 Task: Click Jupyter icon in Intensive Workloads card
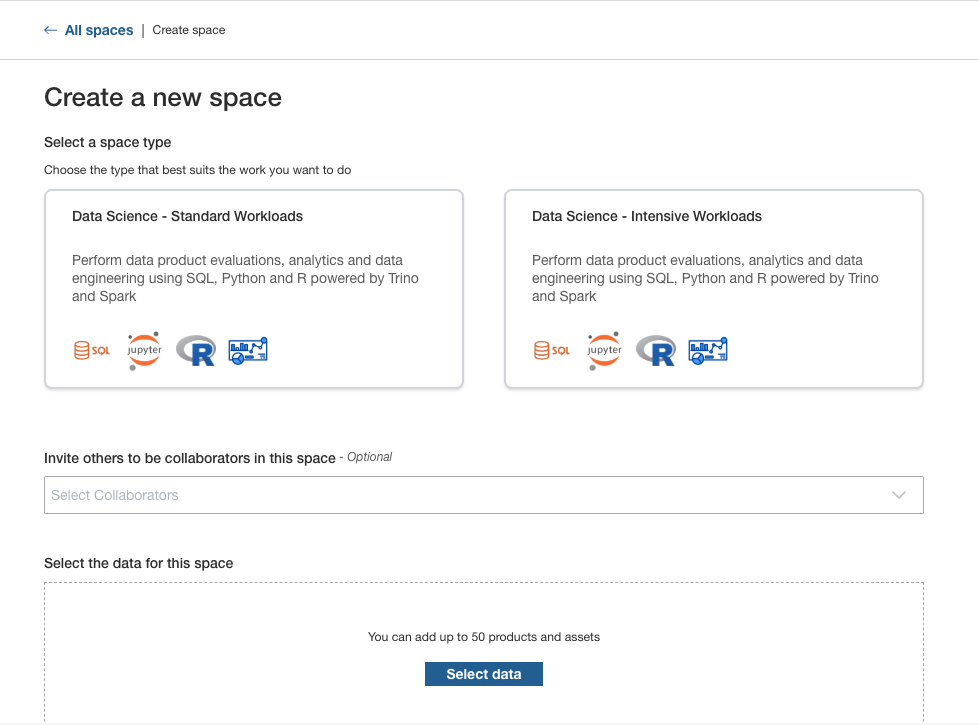[604, 351]
